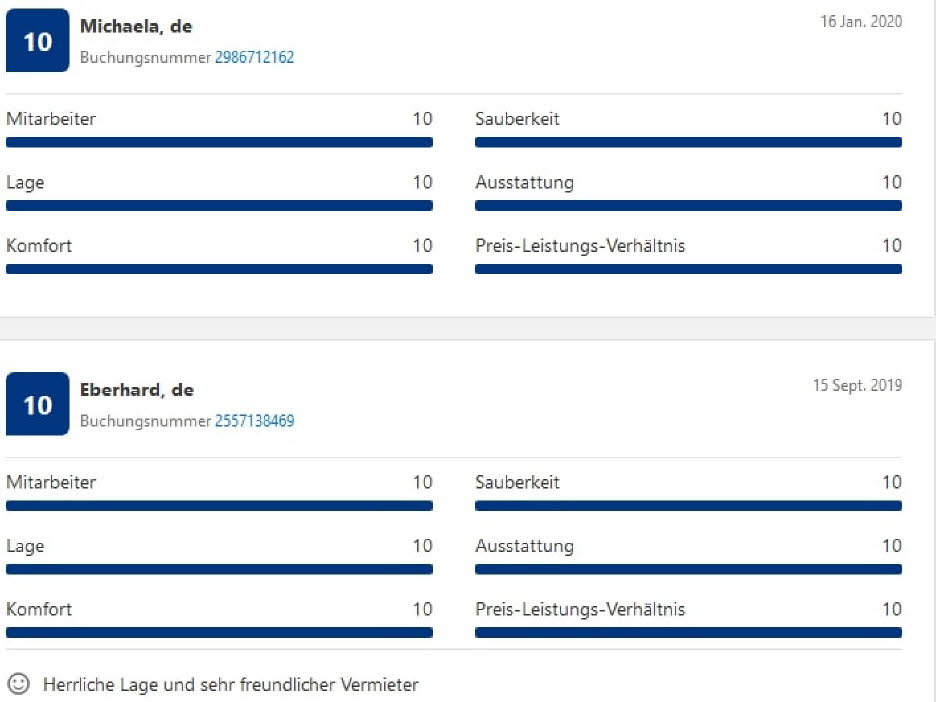The width and height of the screenshot is (936, 702).
Task: Select Eberhard's Sauberkeit rating bar
Action: (x=688, y=505)
